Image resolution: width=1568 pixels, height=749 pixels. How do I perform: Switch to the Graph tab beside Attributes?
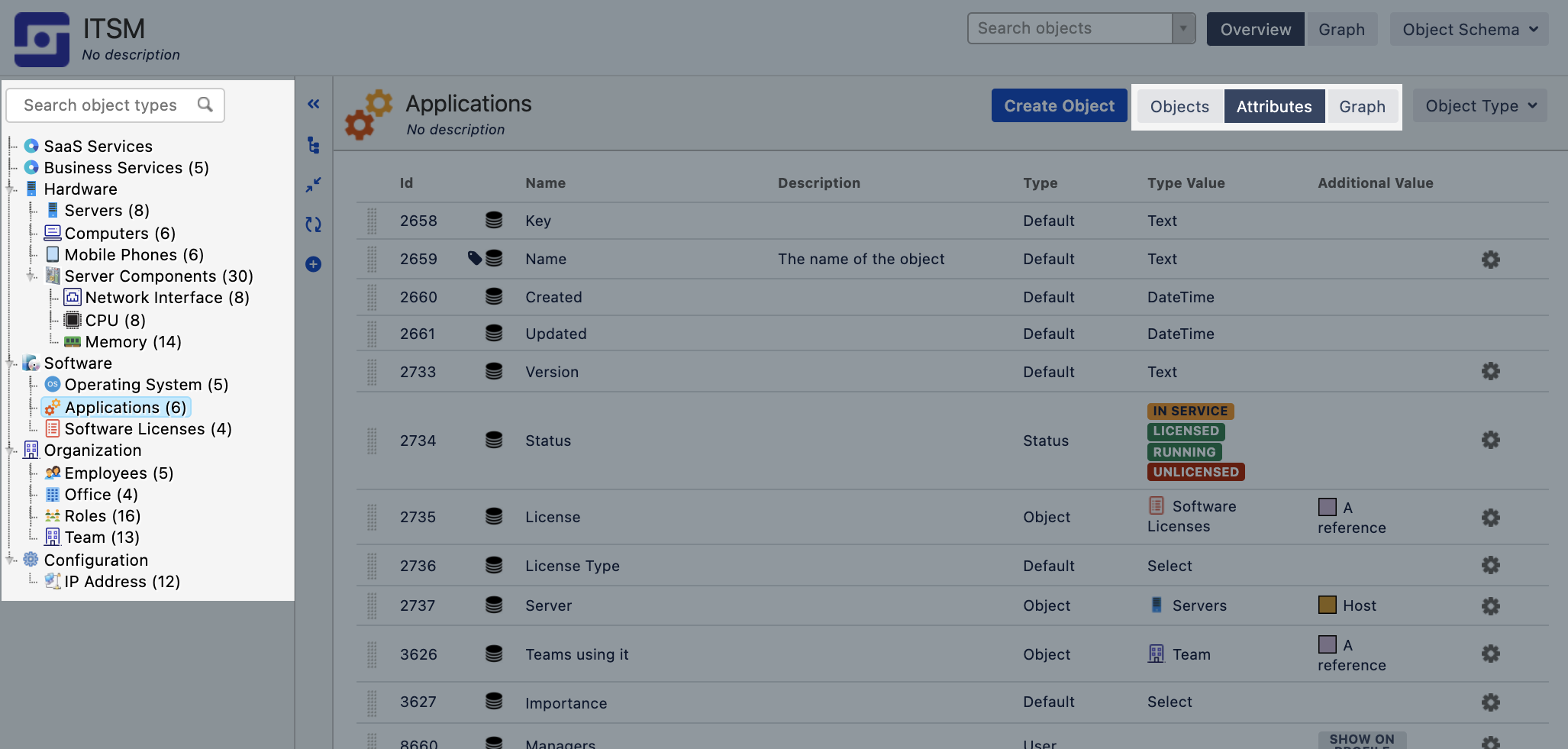click(1362, 106)
